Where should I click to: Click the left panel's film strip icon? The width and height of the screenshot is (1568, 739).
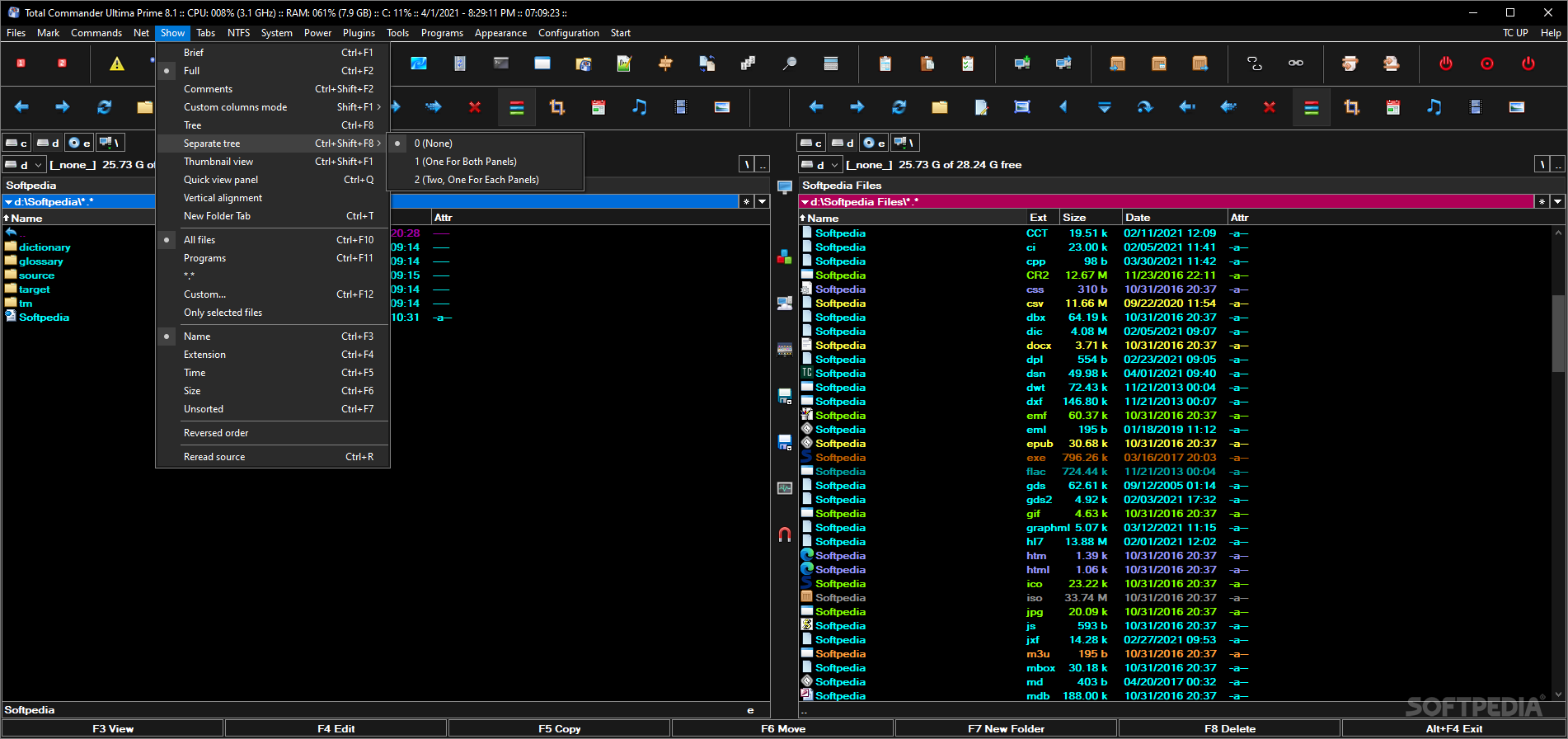point(681,107)
